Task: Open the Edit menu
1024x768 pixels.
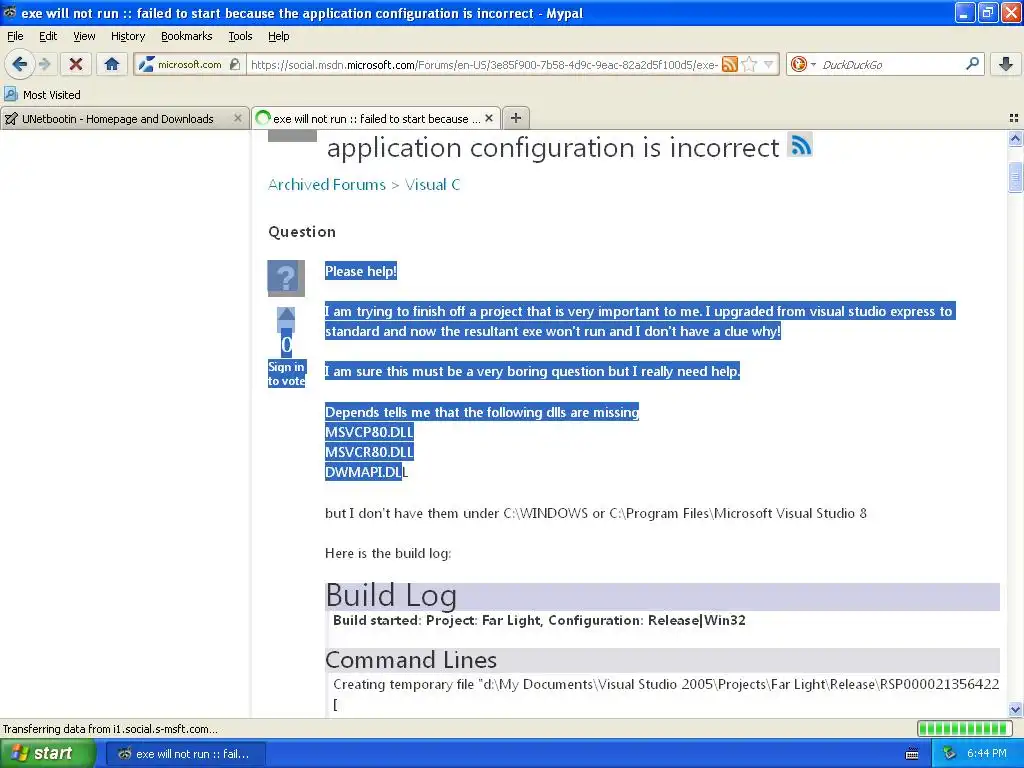Action: pyautogui.click(x=48, y=36)
